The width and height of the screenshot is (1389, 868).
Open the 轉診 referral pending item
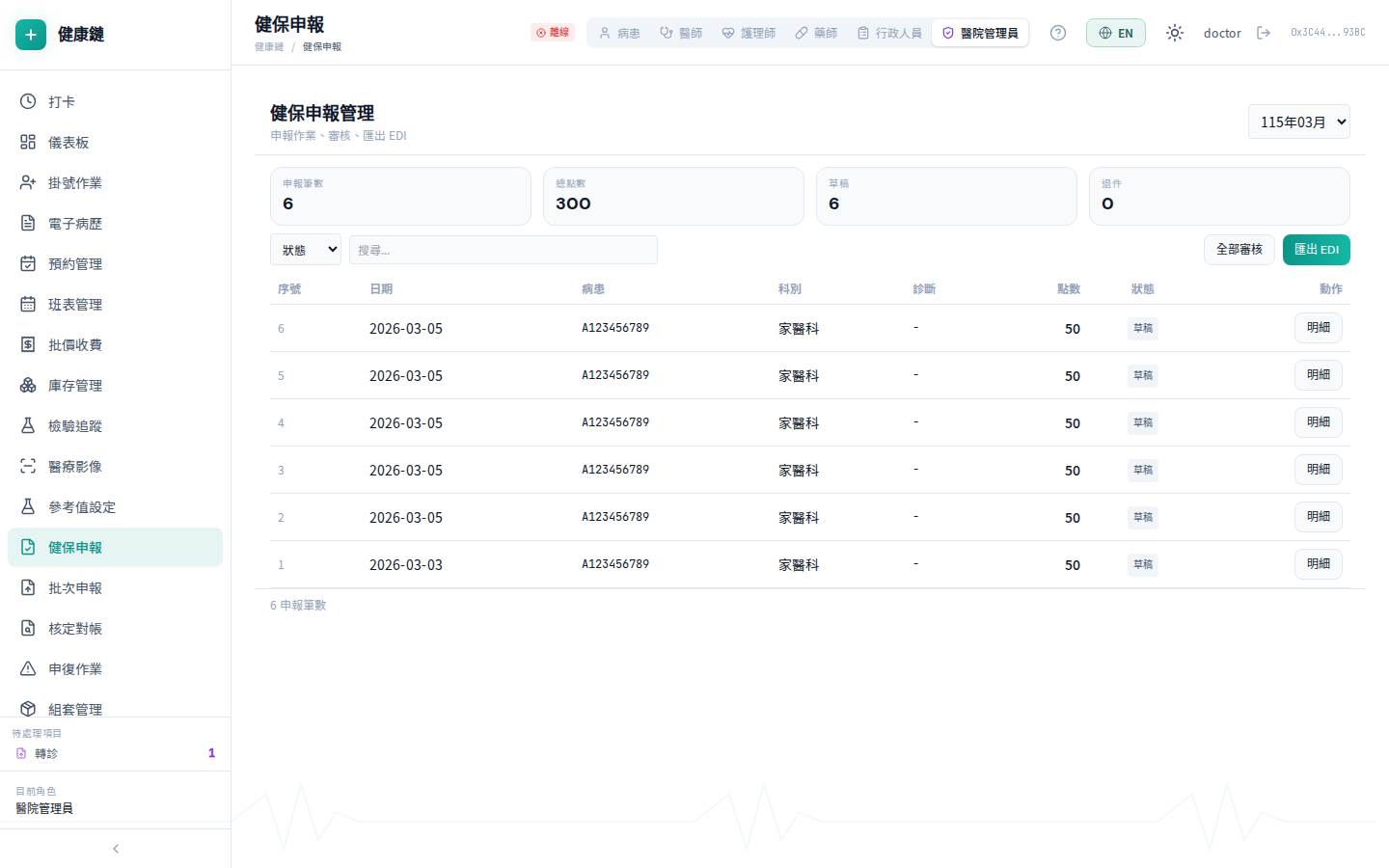click(45, 753)
